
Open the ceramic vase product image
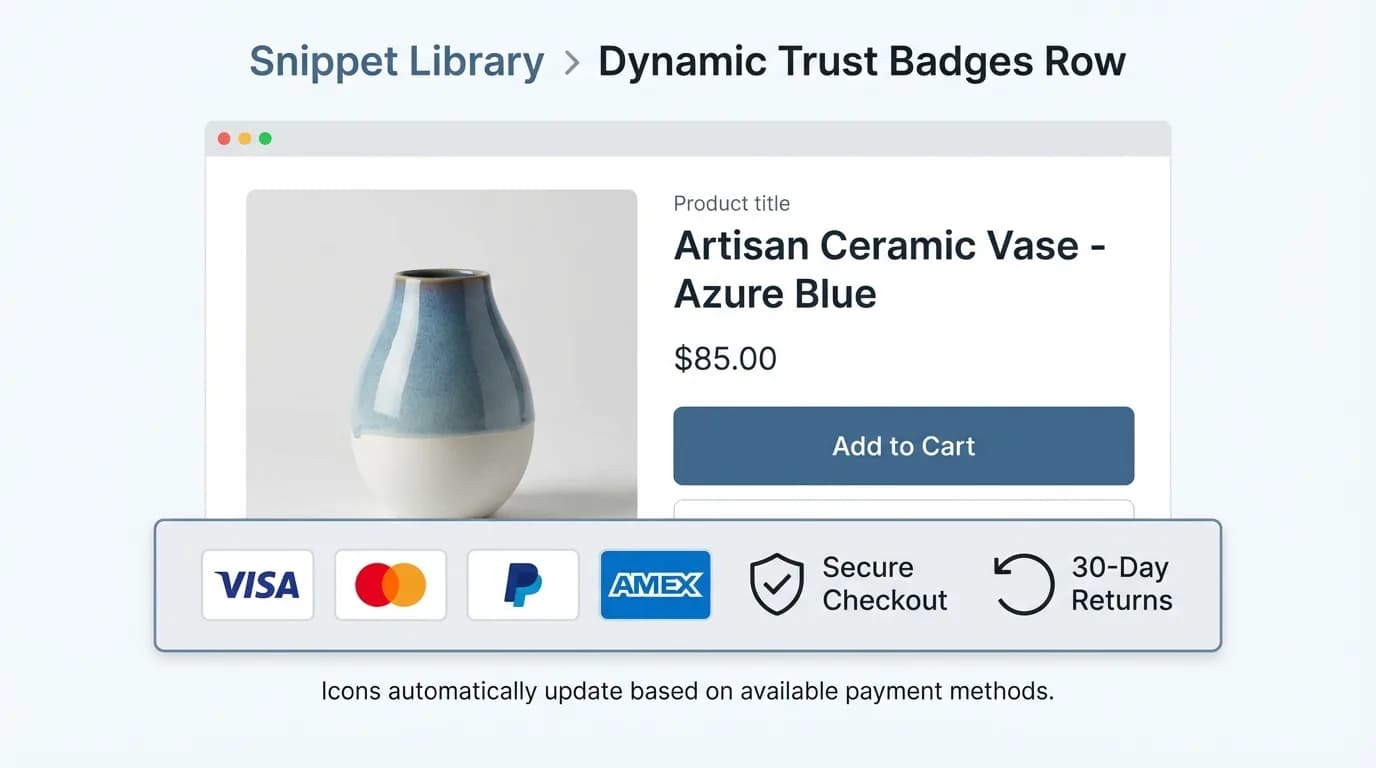(442, 354)
